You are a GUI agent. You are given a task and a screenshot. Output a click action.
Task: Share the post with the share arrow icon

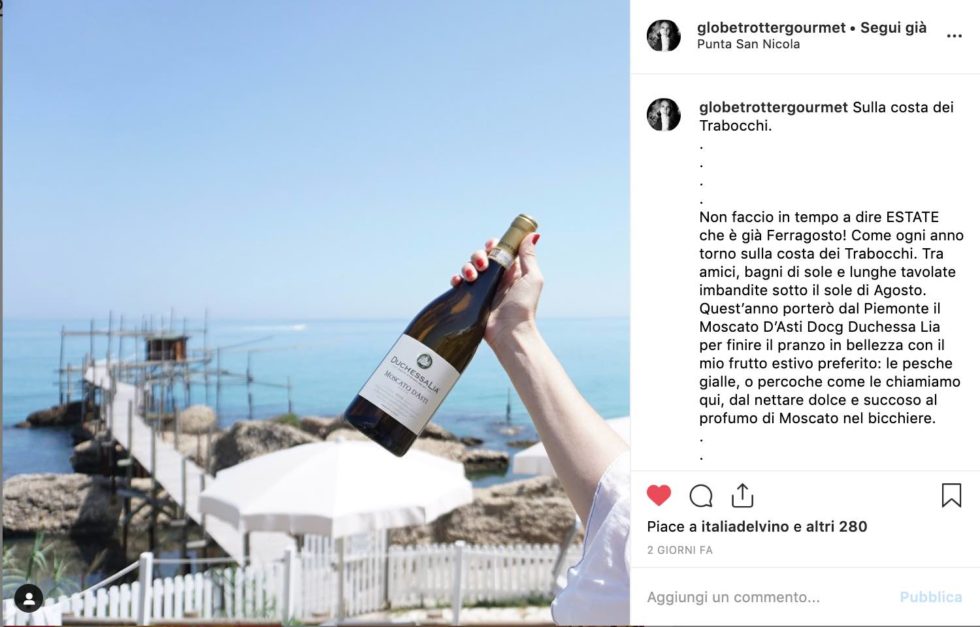[x=742, y=495]
